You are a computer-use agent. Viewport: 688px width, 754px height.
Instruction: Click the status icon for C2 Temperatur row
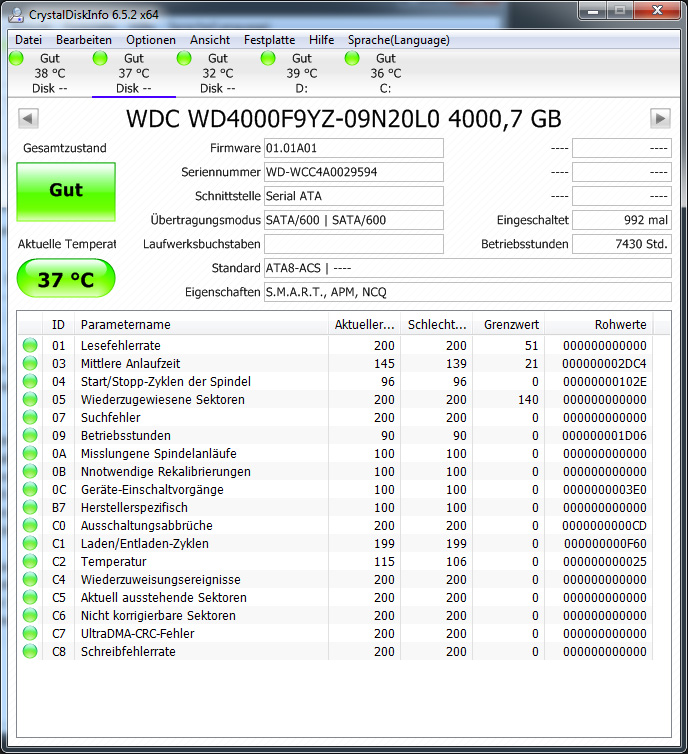pyautogui.click(x=30, y=561)
